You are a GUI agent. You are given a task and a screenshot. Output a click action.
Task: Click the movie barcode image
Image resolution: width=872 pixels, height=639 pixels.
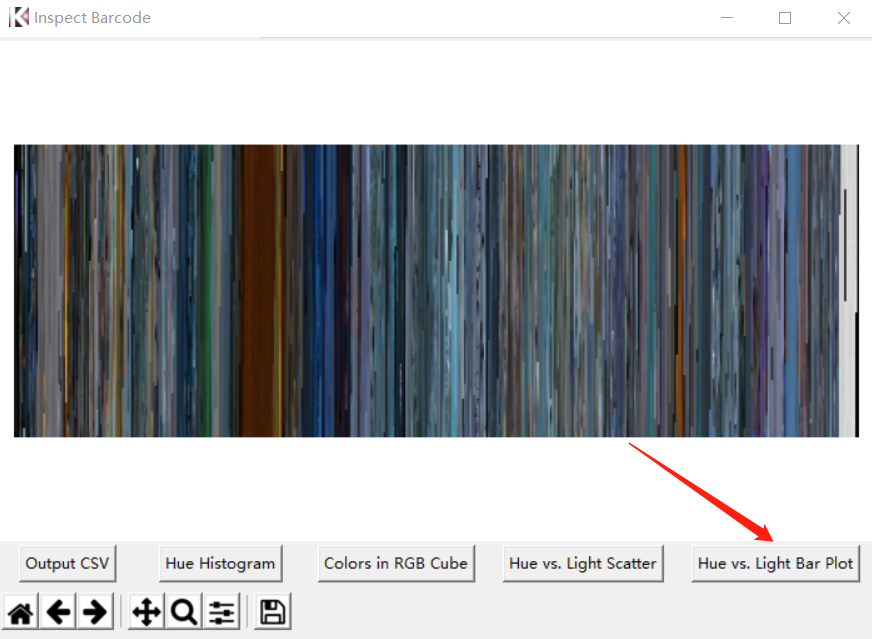436,291
